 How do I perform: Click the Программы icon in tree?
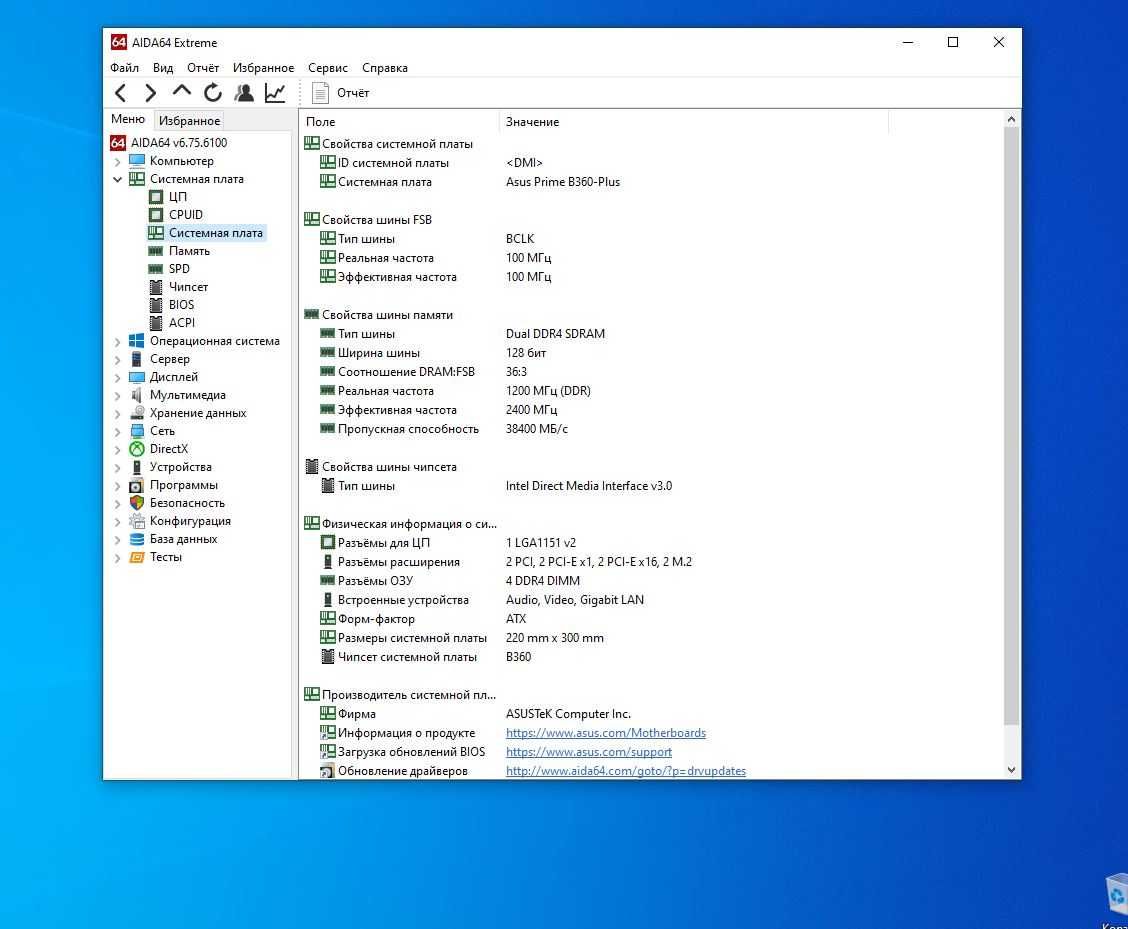pos(137,485)
